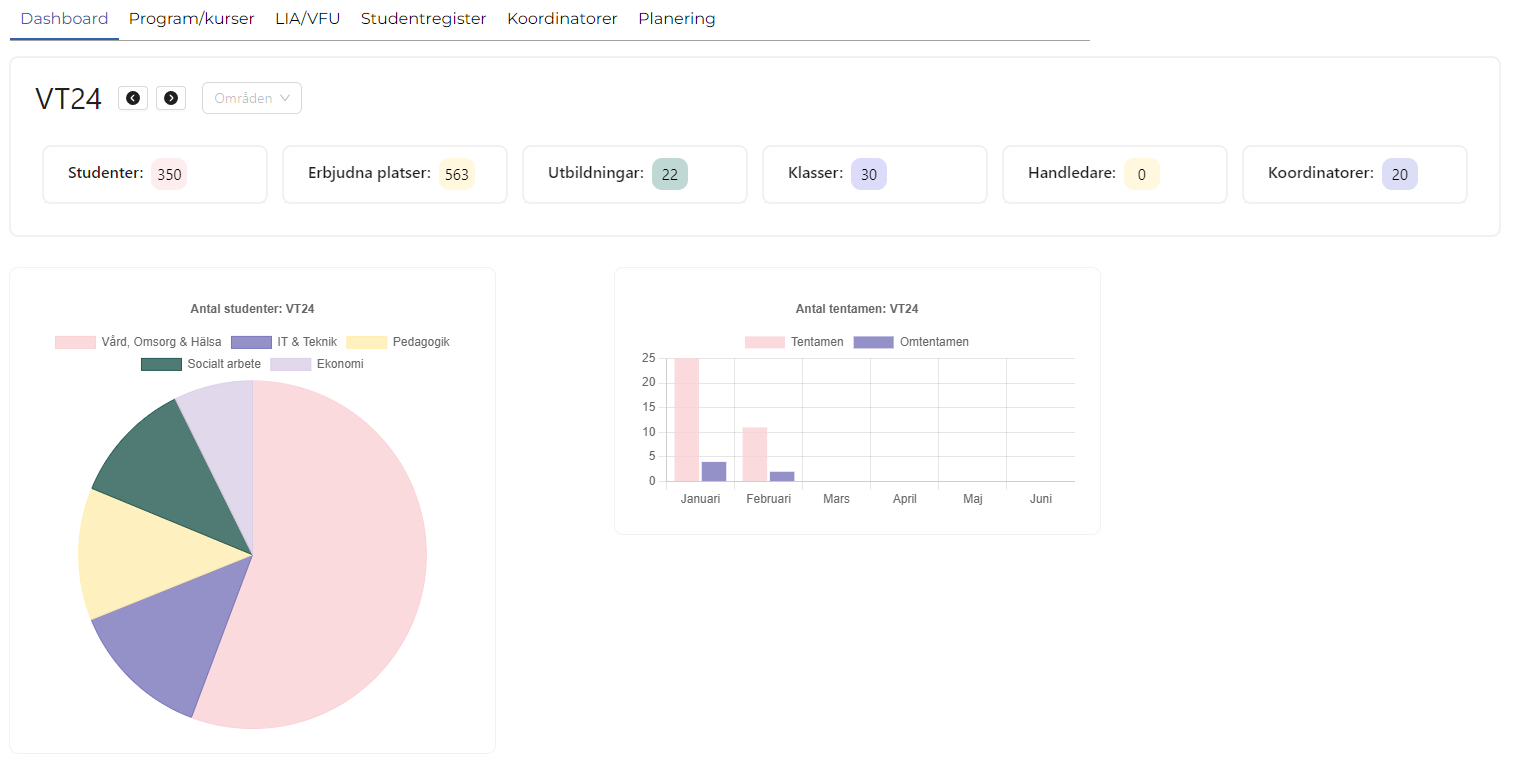Go to the Planering tab
Screen dimensions: 1528x773
point(676,19)
